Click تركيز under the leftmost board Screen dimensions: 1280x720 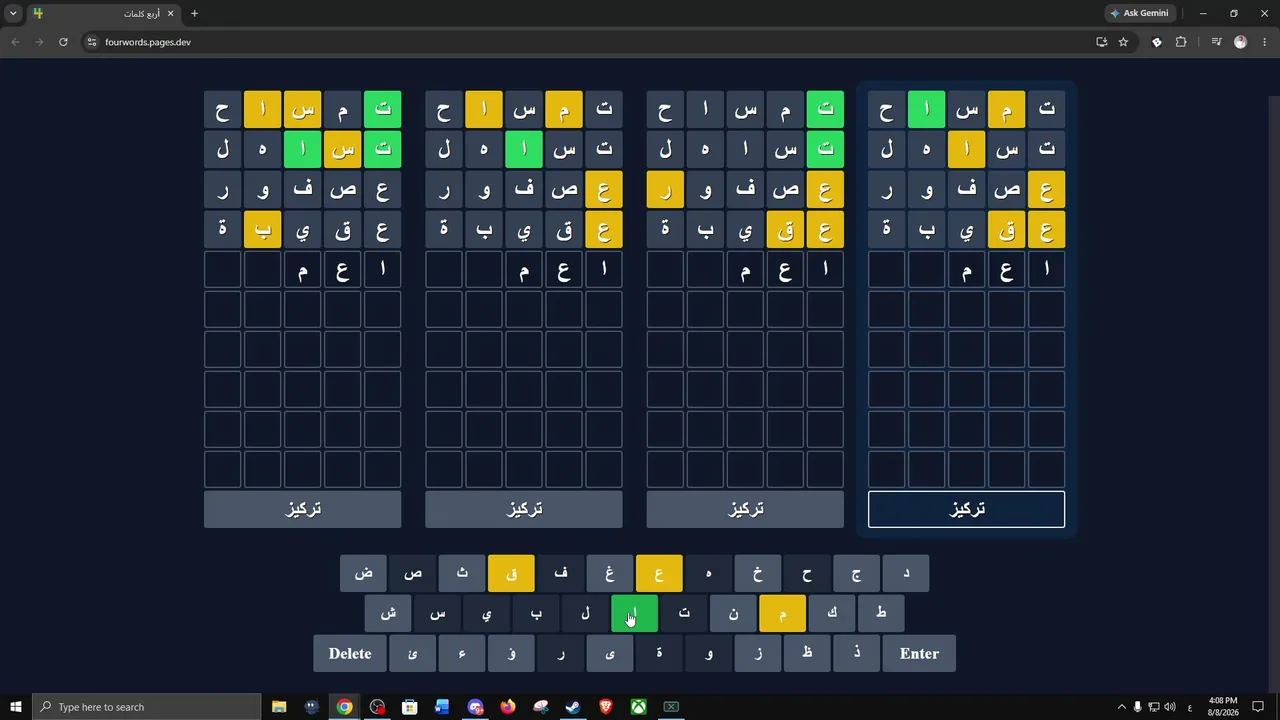[302, 509]
